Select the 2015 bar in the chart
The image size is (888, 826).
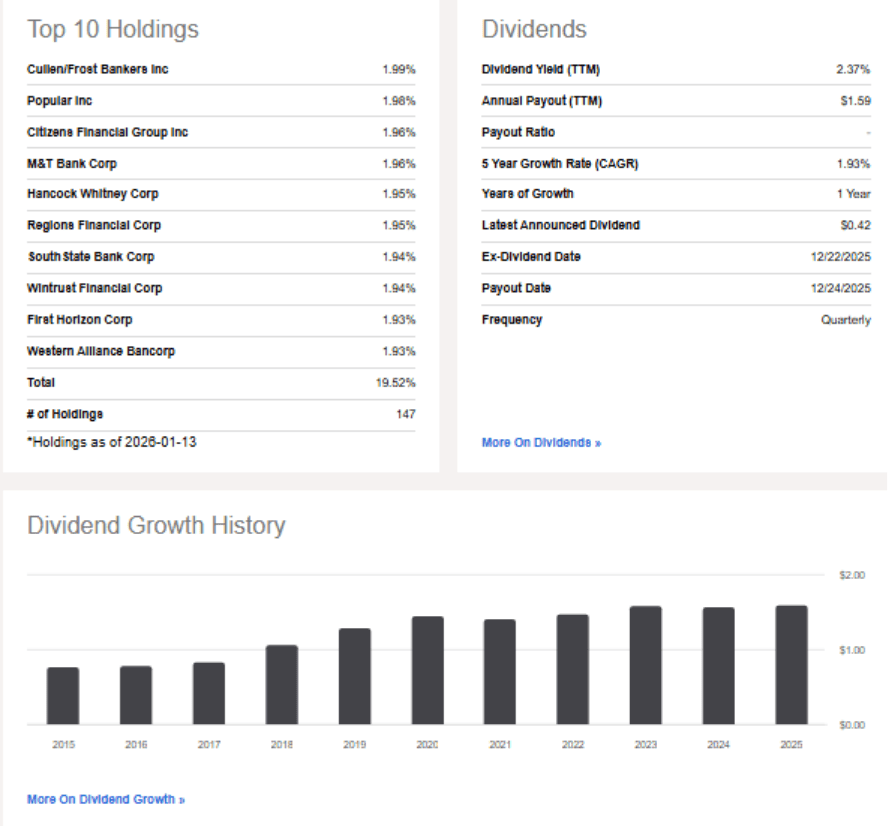63,695
